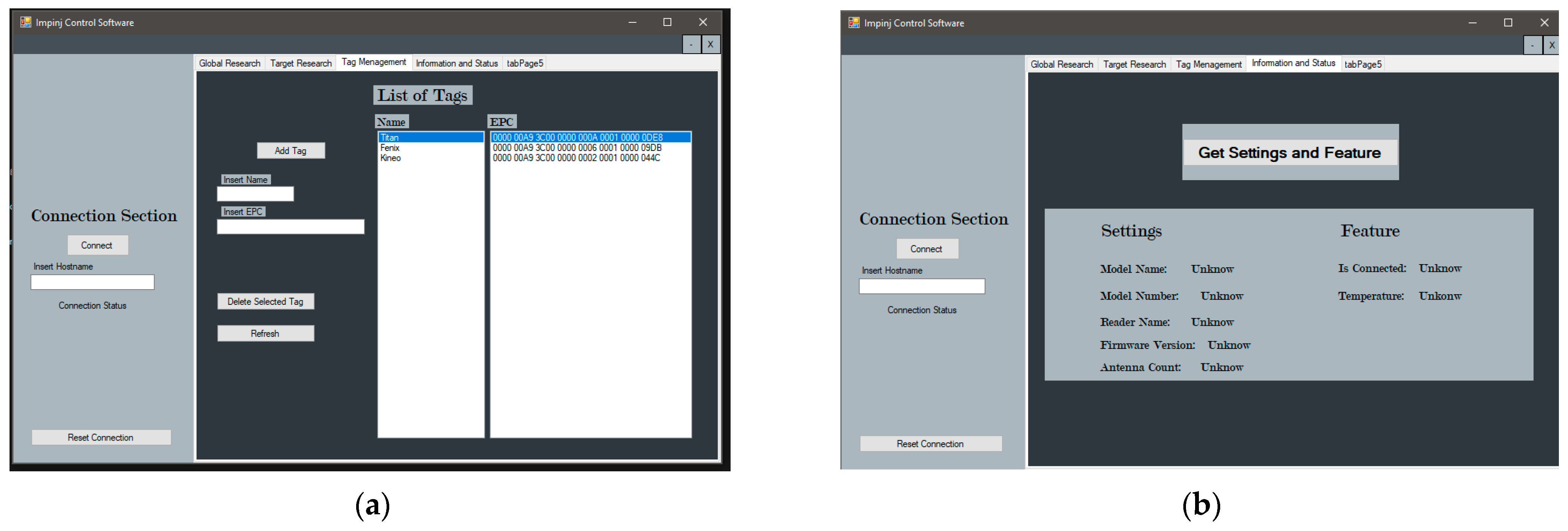Select Kineo in the Name list
The height and width of the screenshot is (531, 1568).
pyautogui.click(x=391, y=159)
